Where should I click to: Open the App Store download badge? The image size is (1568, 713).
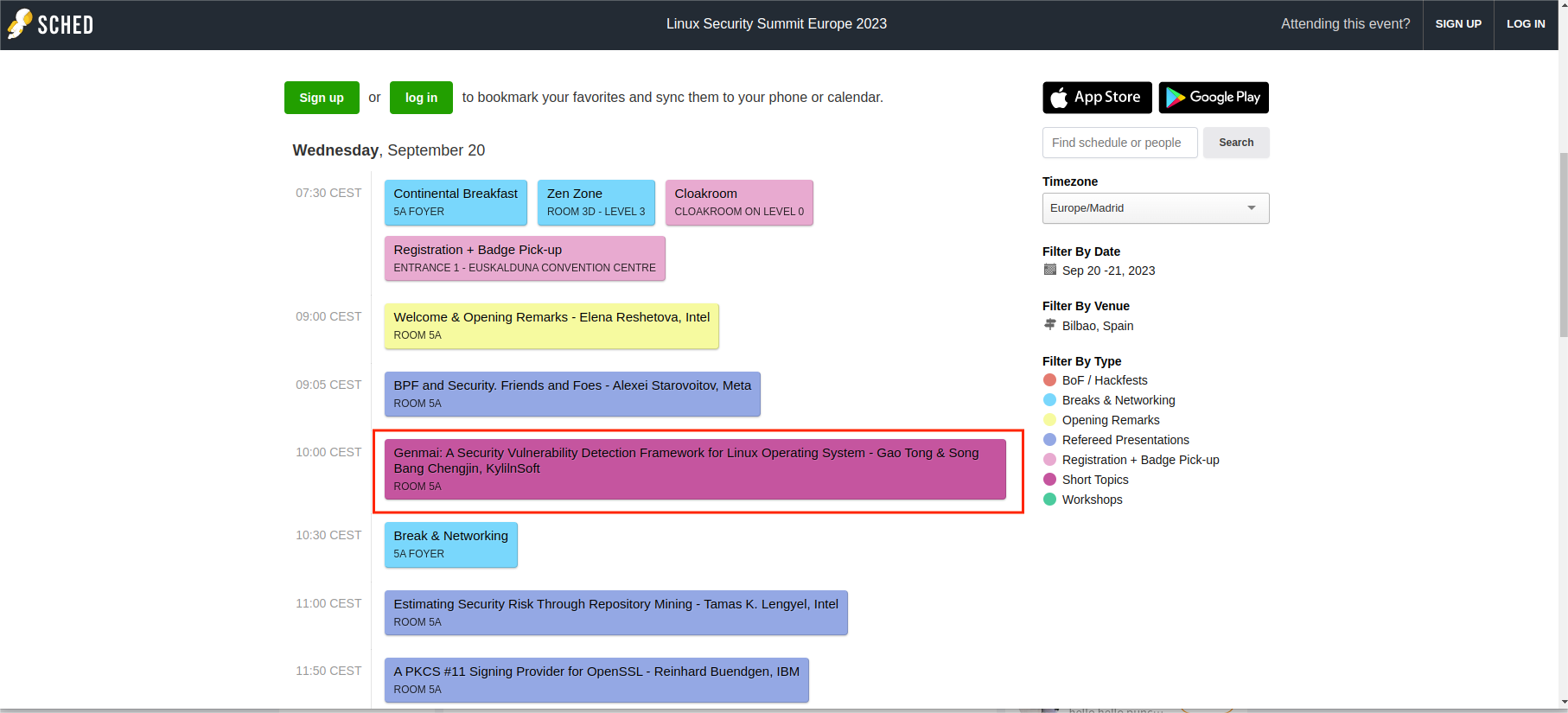tap(1097, 98)
